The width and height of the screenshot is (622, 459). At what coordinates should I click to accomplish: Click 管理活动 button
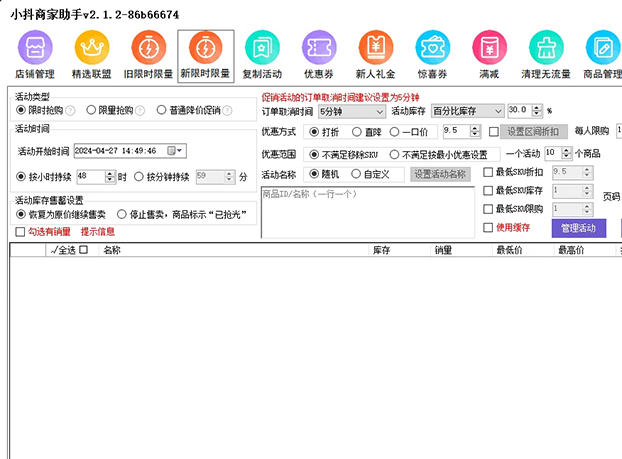click(579, 228)
